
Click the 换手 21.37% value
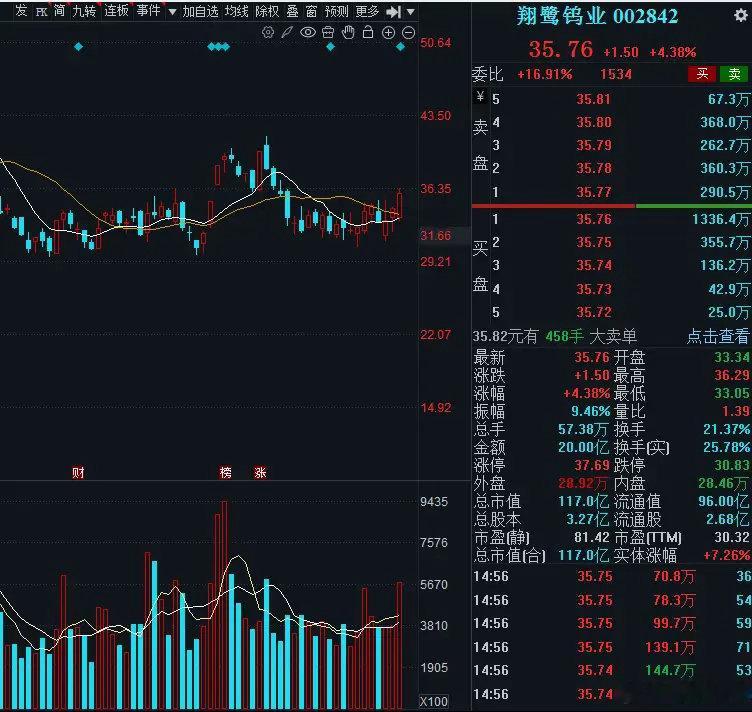click(x=726, y=429)
